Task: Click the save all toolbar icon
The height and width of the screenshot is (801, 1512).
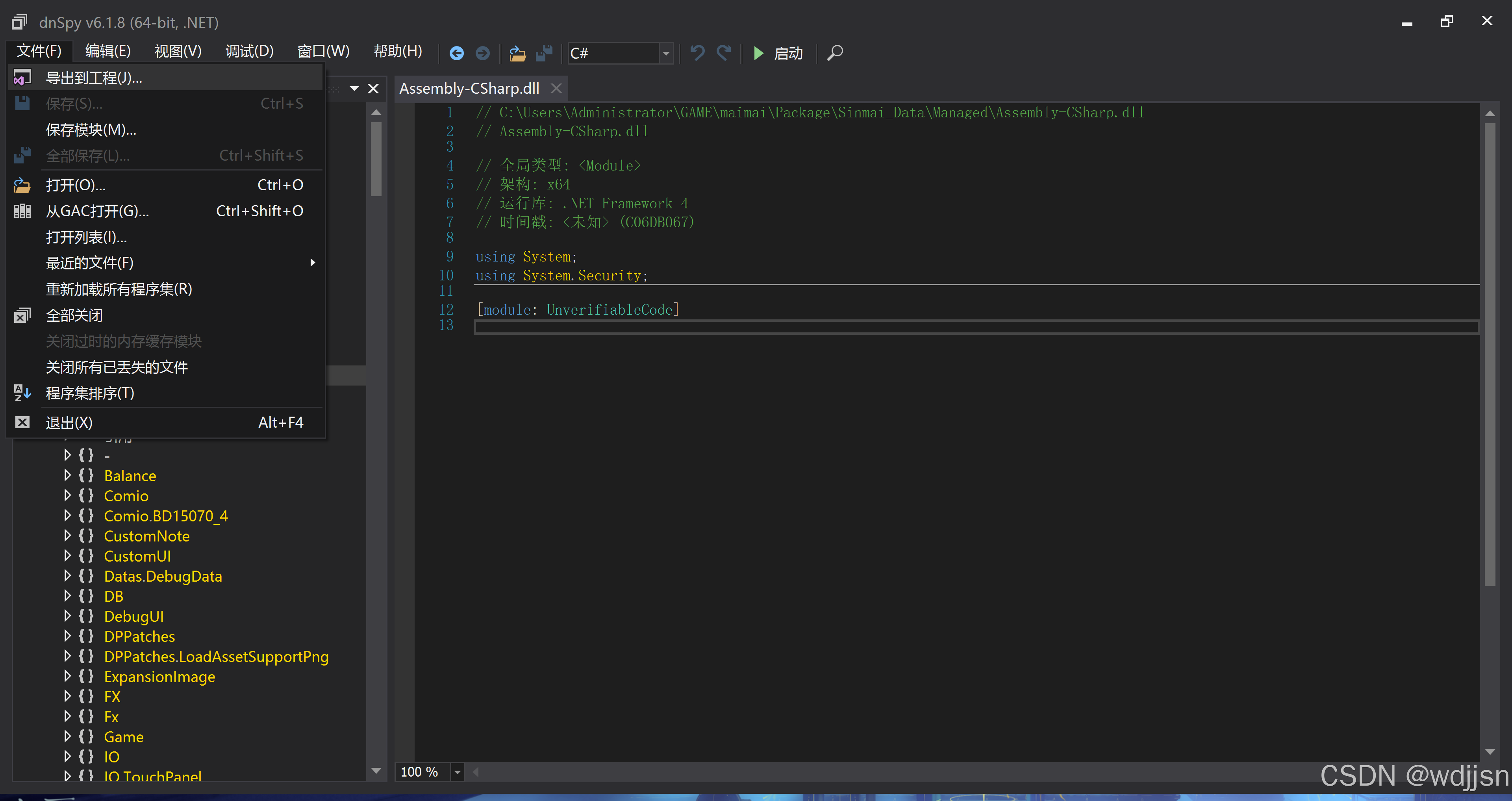Action: click(x=544, y=54)
